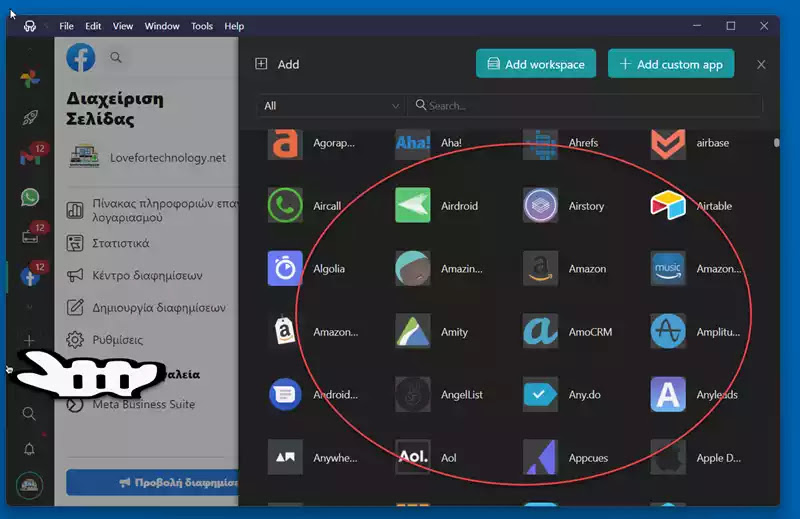Select the Apple D... app label
Image resolution: width=800 pixels, height=519 pixels.
[x=719, y=458]
